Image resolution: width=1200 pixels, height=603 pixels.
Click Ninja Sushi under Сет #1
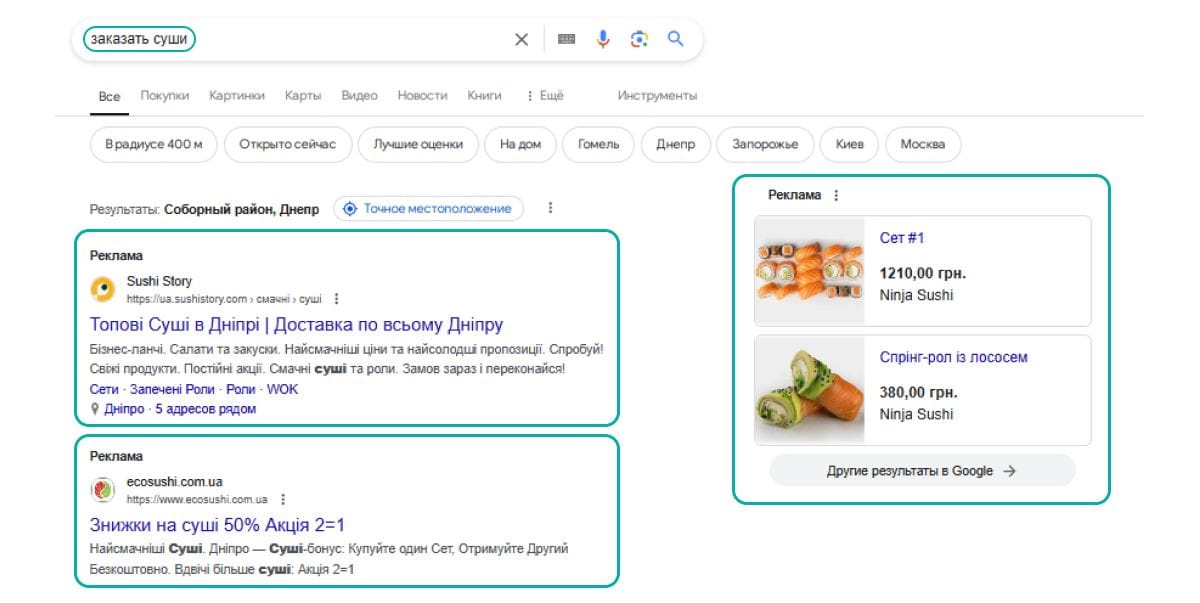pyautogui.click(x=917, y=295)
